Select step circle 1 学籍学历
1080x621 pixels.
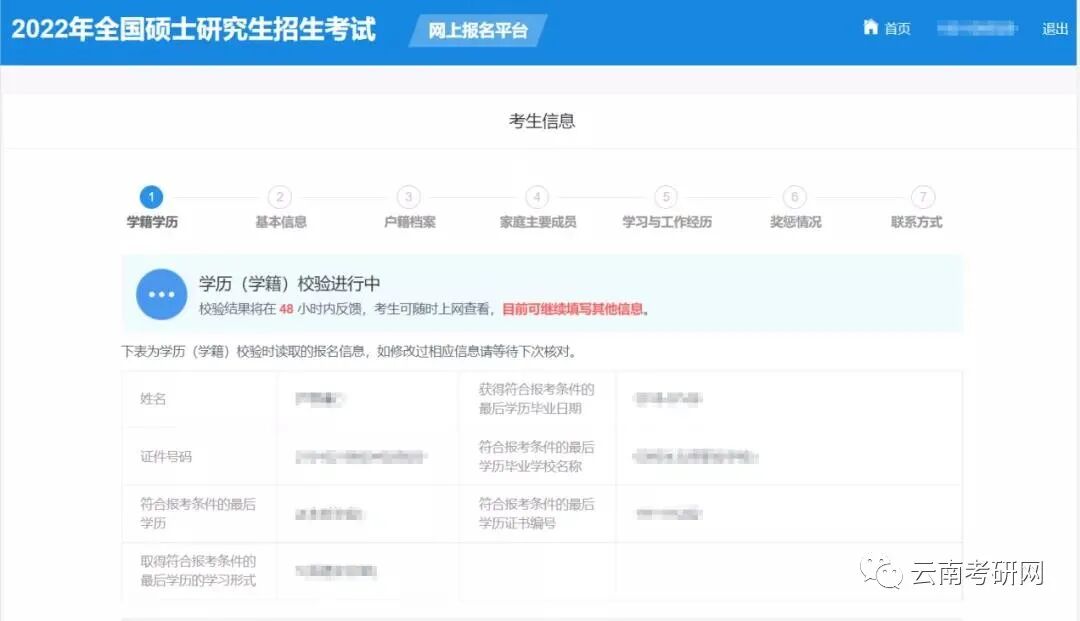[x=151, y=197]
